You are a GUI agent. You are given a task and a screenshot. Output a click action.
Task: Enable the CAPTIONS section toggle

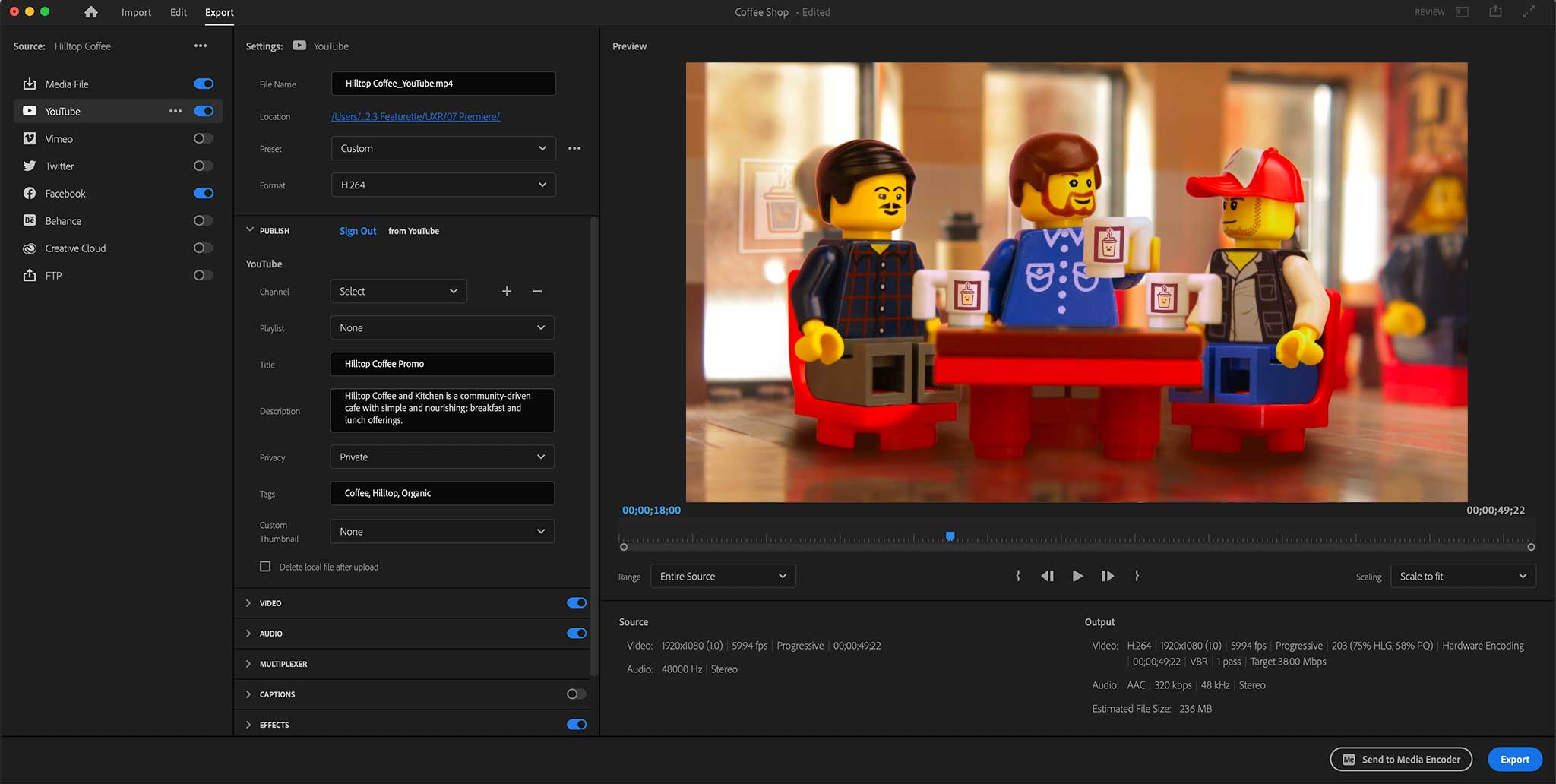tap(577, 694)
